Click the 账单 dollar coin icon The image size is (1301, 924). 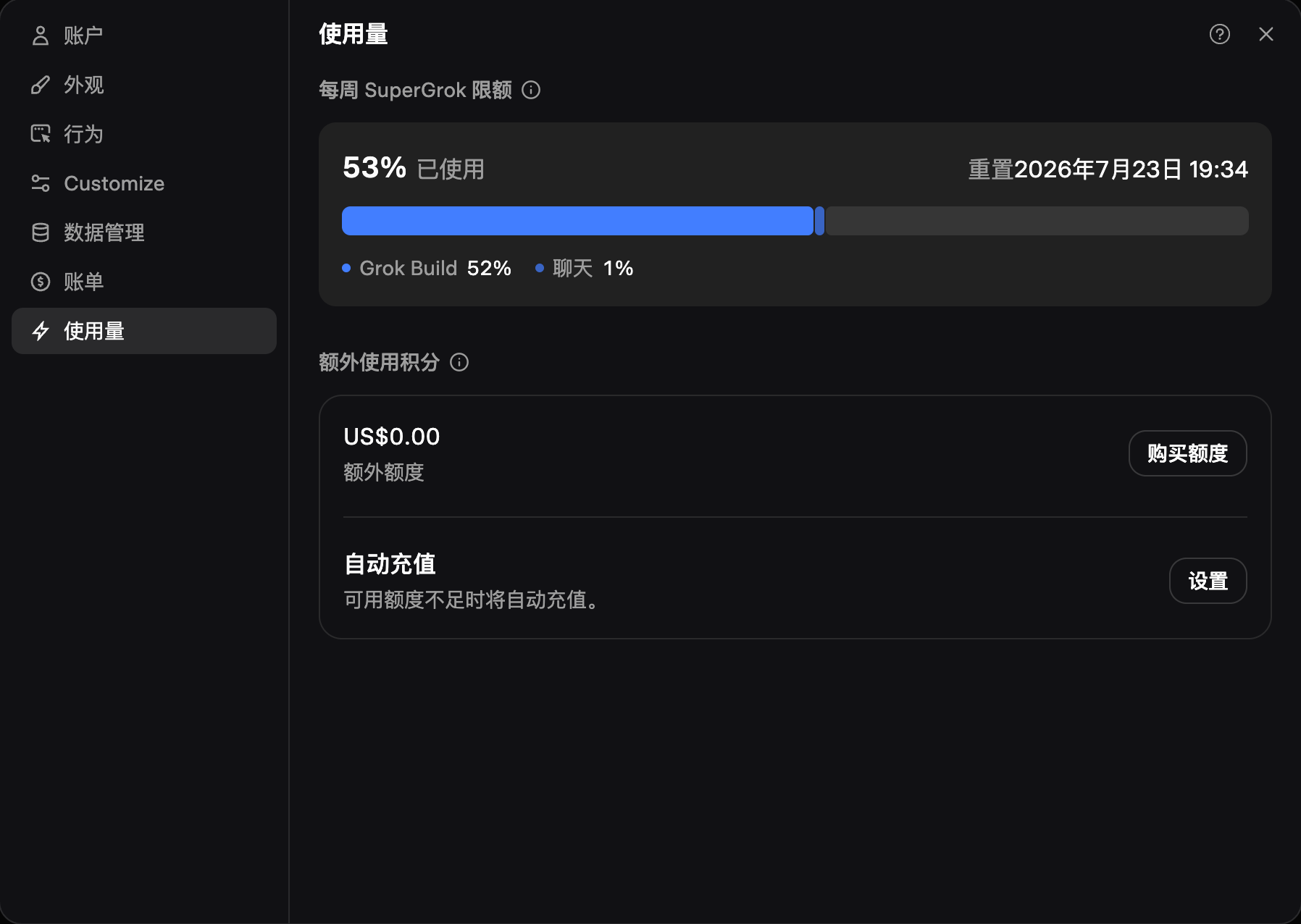(41, 282)
